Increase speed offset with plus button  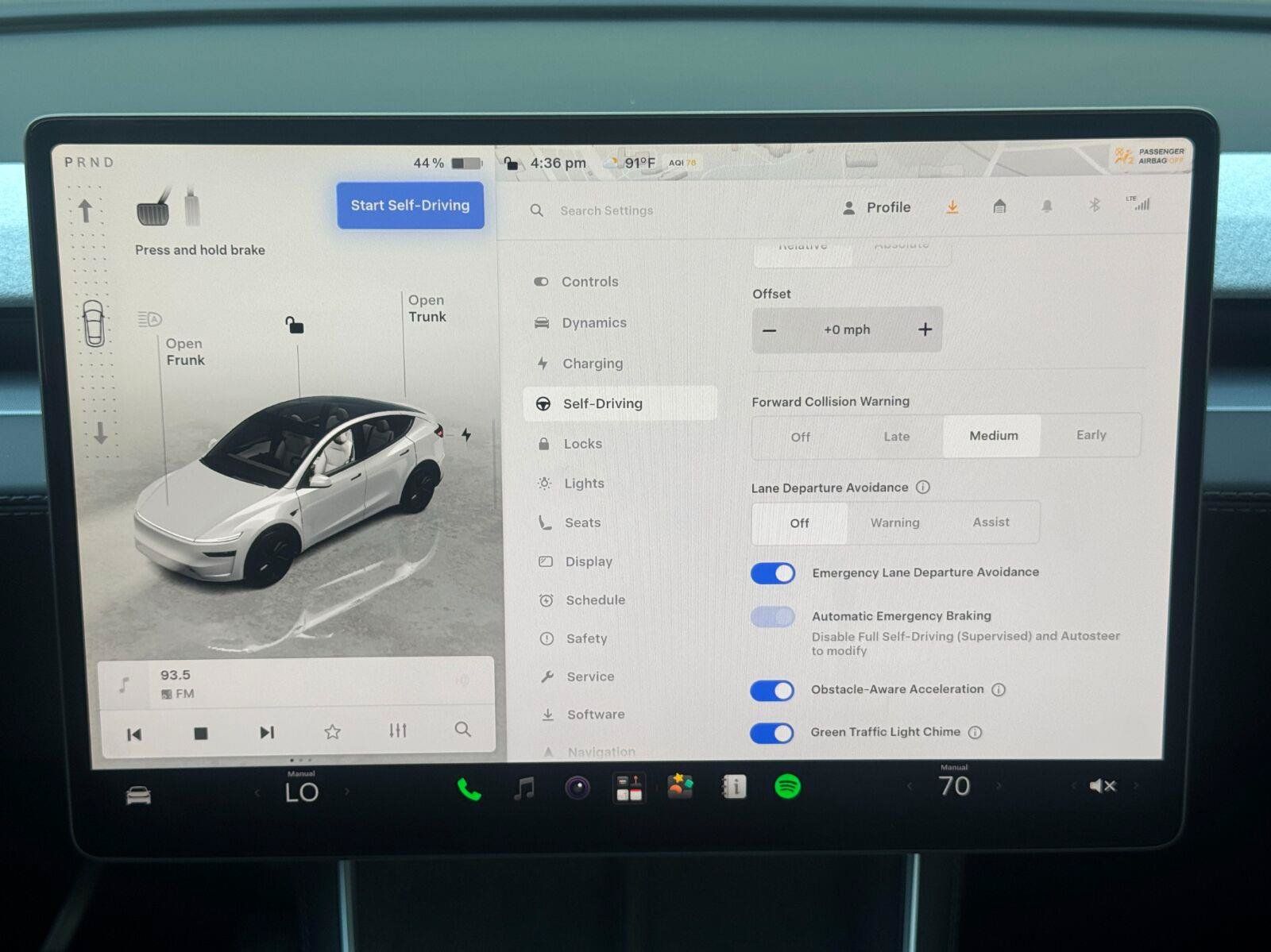pos(925,330)
